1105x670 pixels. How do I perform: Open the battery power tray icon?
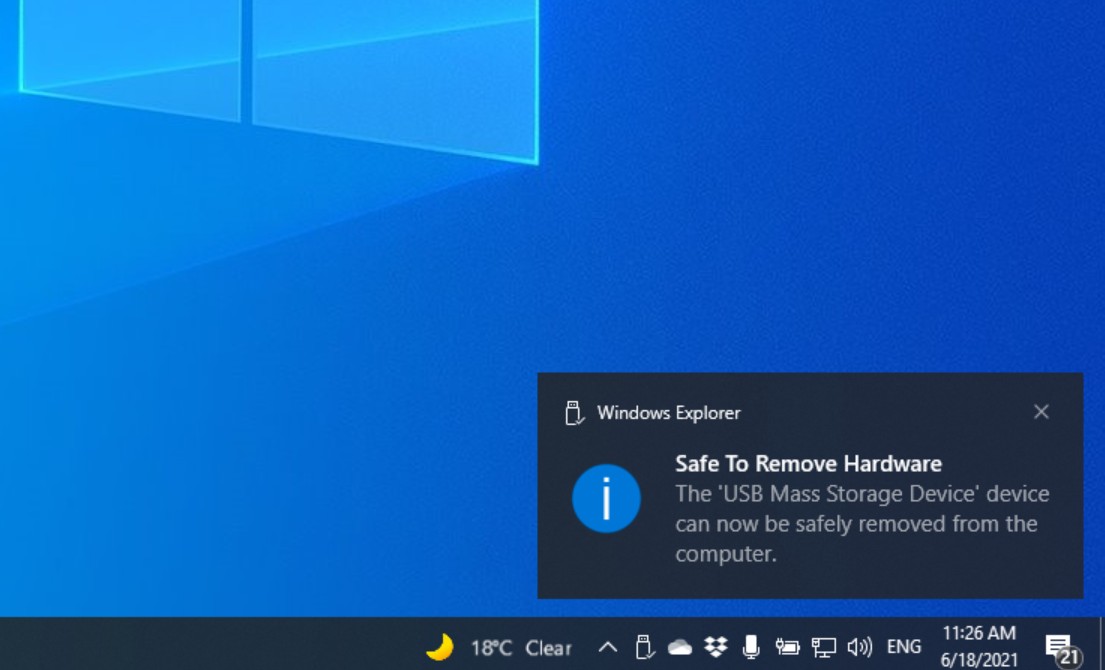[787, 647]
